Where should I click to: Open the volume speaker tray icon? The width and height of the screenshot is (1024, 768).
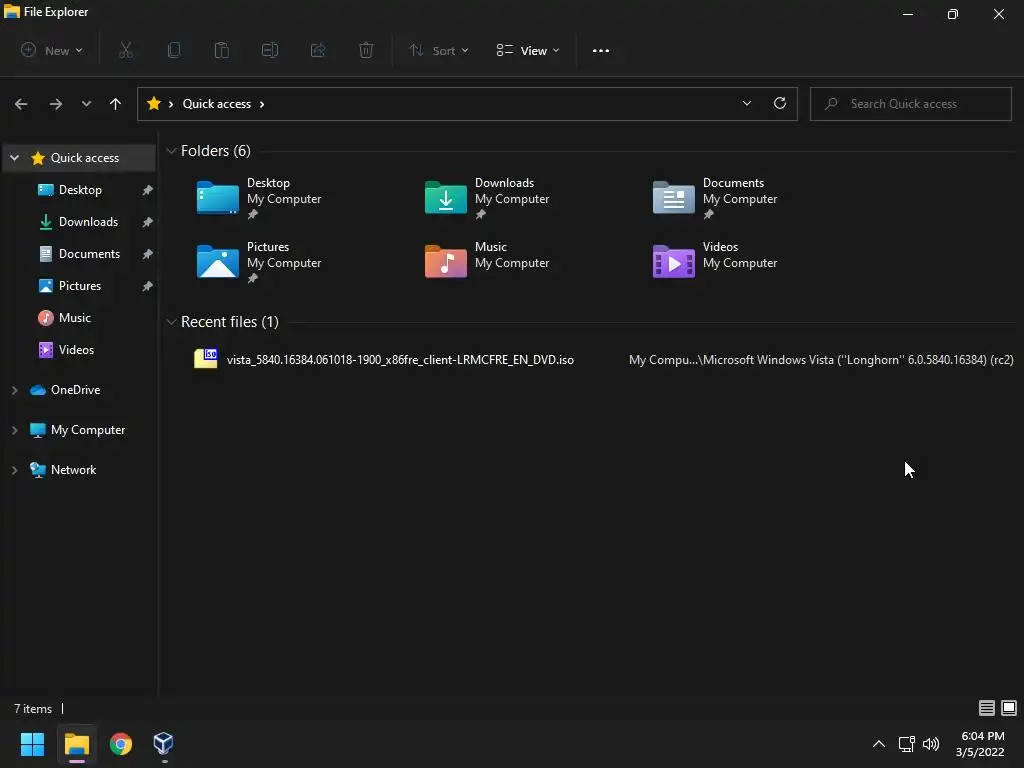(931, 744)
